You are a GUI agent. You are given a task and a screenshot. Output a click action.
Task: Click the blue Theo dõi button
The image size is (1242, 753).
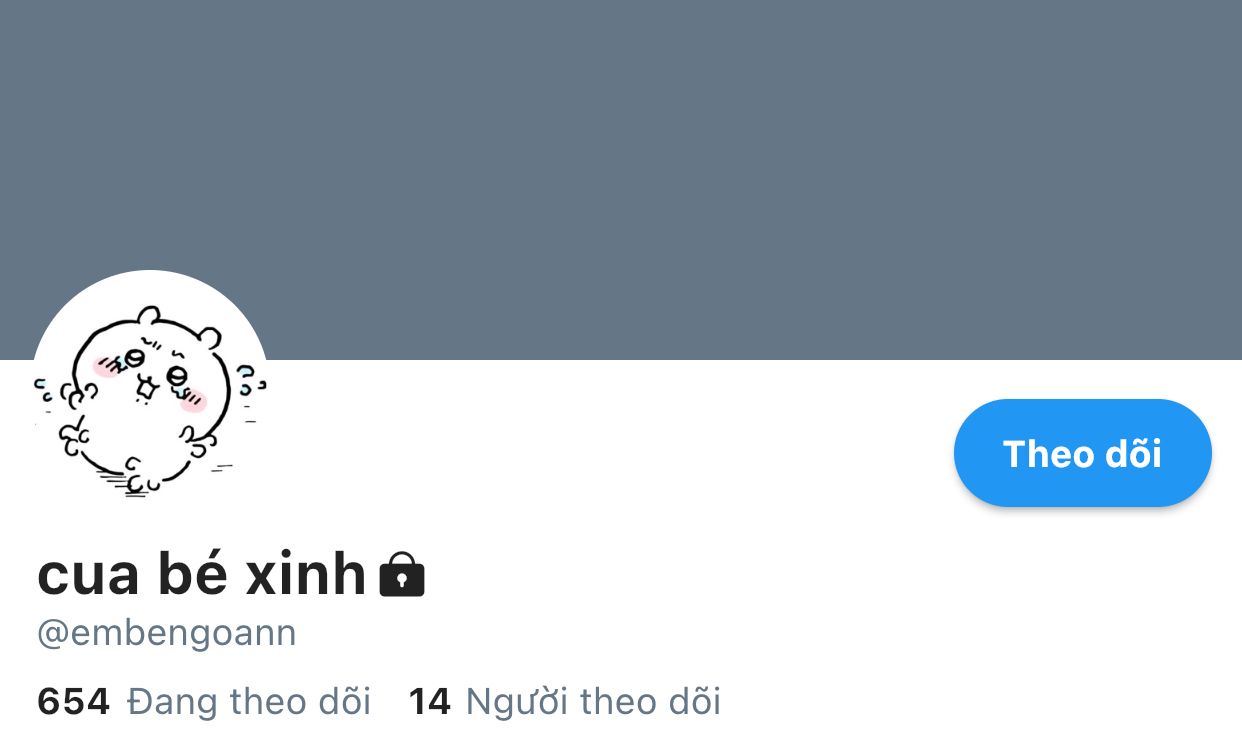pos(1082,453)
